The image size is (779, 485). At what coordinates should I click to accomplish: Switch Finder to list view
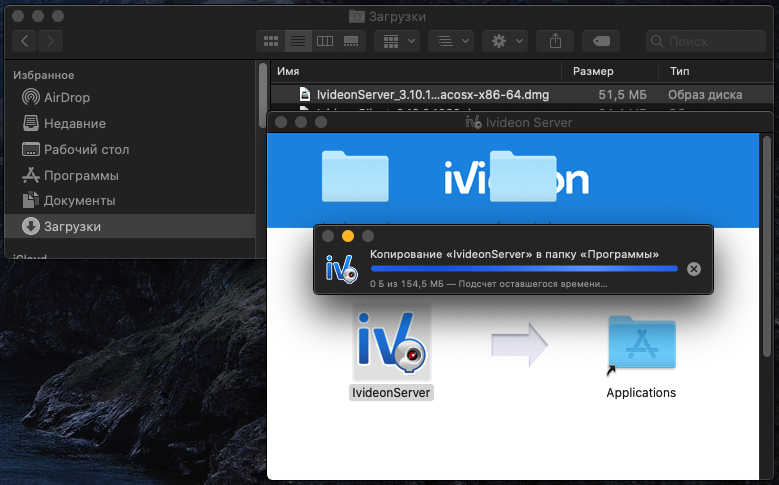298,41
